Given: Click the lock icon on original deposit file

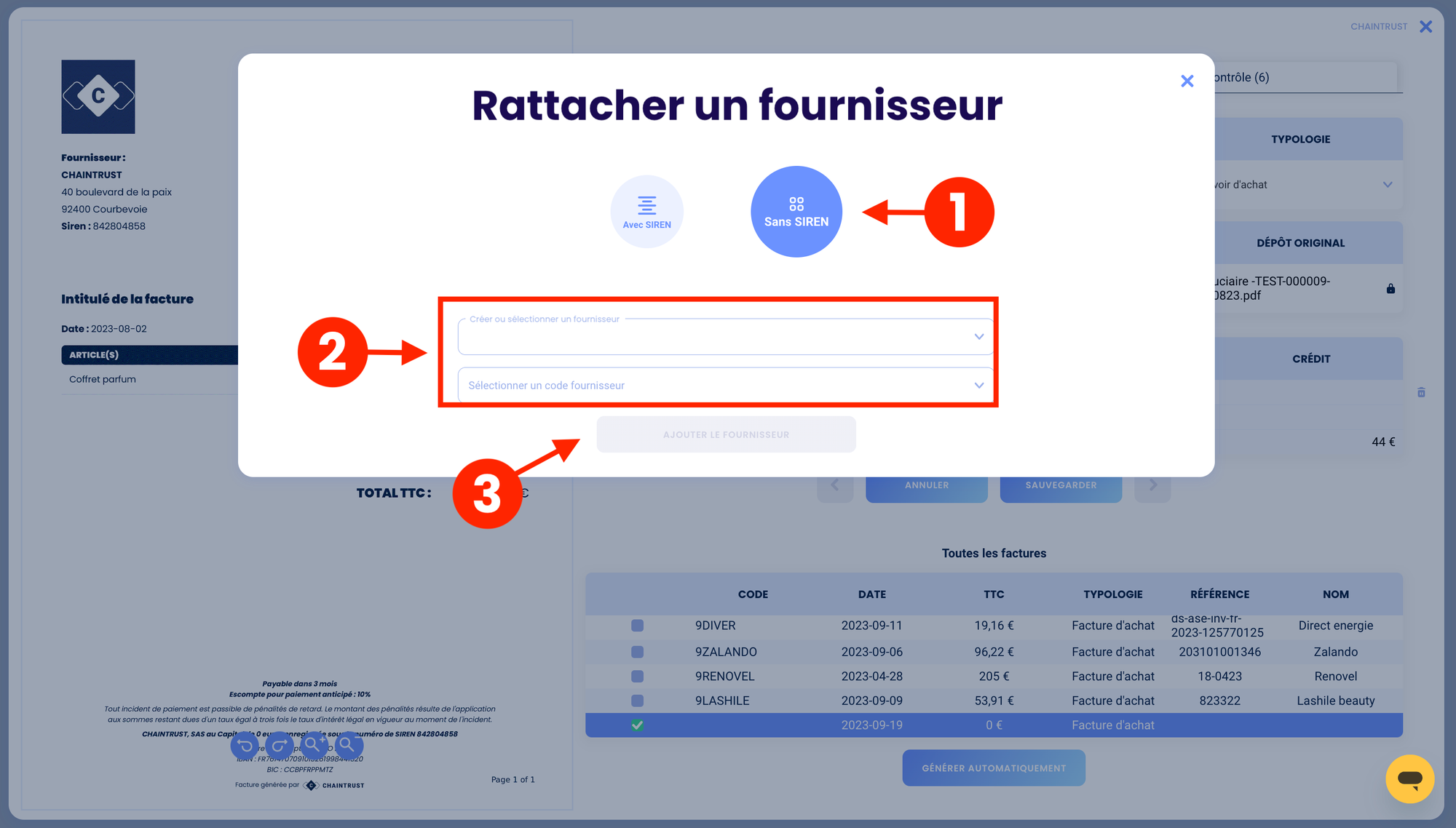Looking at the screenshot, I should 1390,289.
